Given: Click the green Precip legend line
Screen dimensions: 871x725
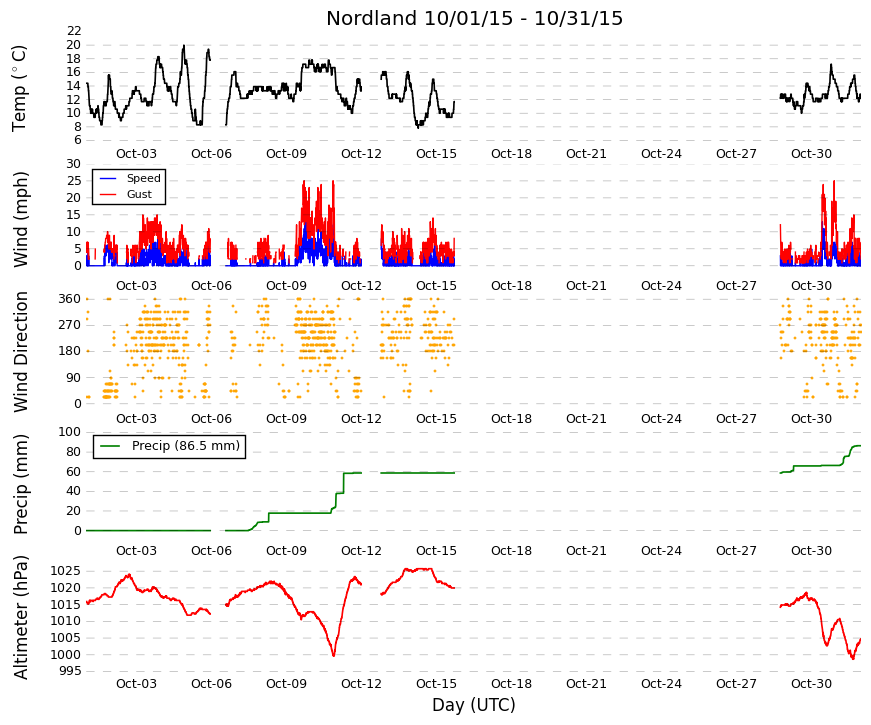Looking at the screenshot, I should click(x=109, y=446).
